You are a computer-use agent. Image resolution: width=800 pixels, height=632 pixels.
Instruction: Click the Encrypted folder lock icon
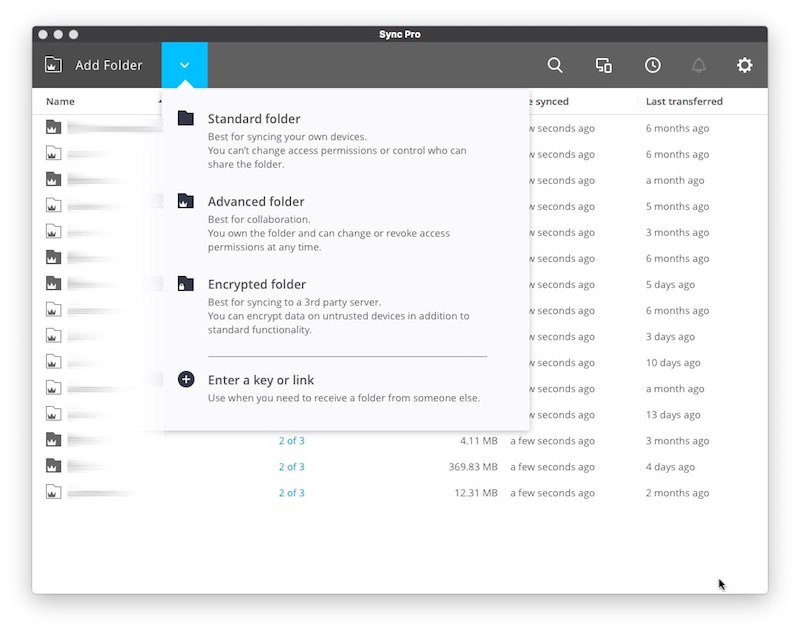coord(185,284)
